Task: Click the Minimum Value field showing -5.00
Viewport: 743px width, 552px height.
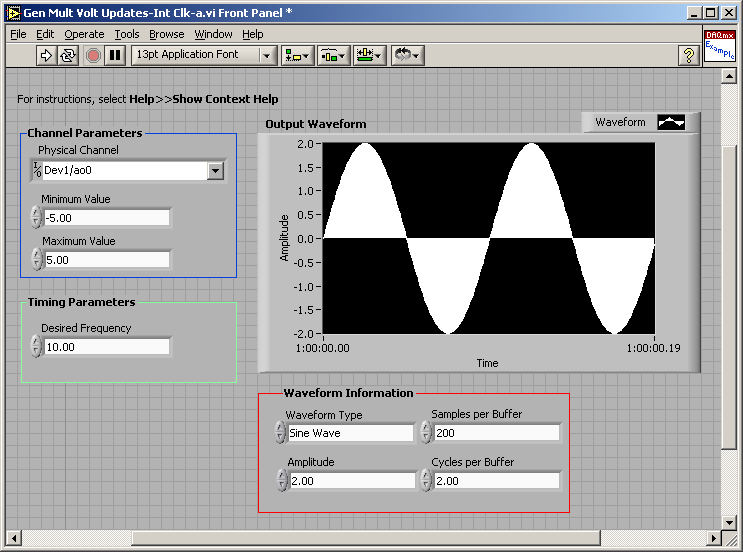Action: [107, 218]
